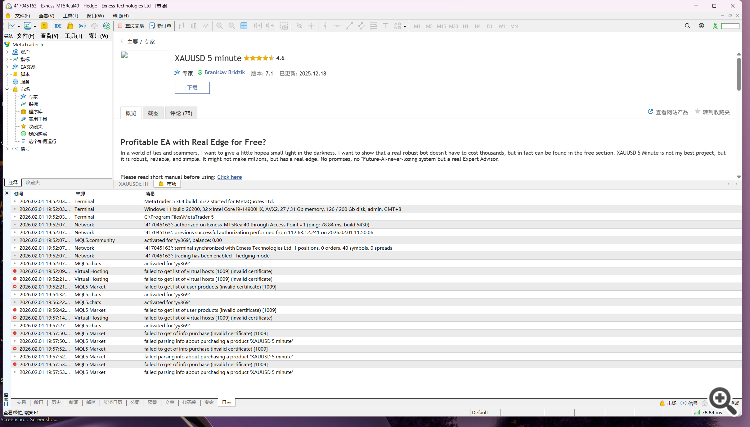Toggle the chart shift icon
Viewport: 750px width, 427px height.
pos(270,26)
